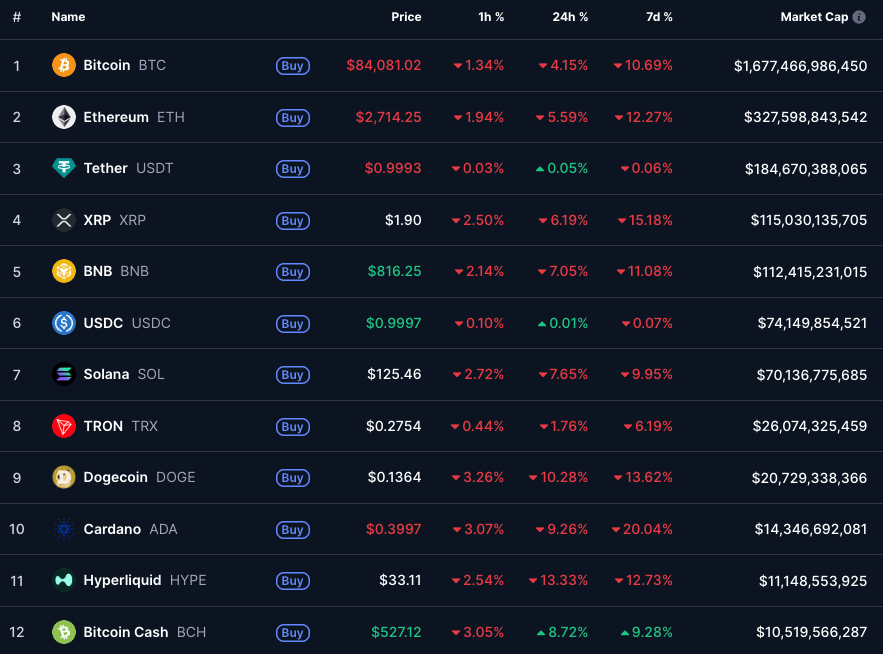
Task: Click Dogecoin 24h change 10.28%
Action: click(558, 477)
